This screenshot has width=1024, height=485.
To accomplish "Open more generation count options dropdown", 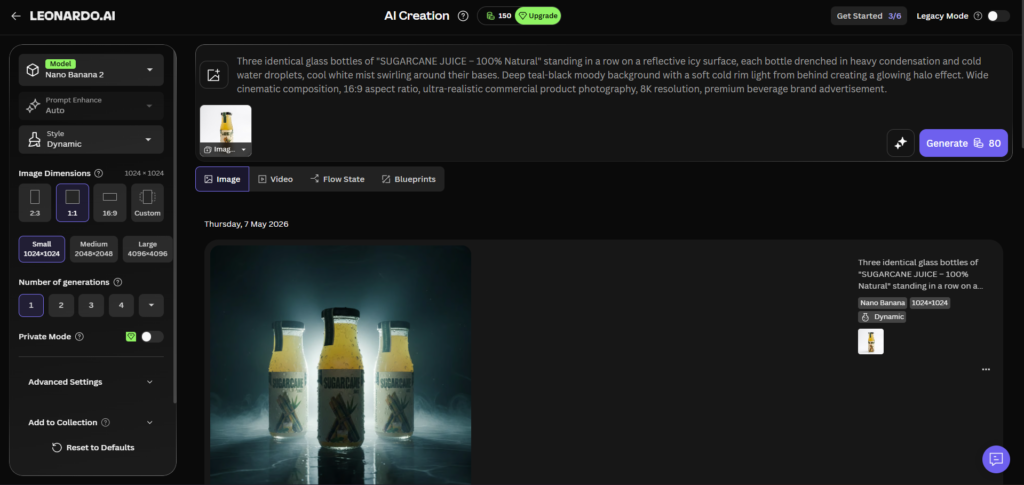I will 152,305.
